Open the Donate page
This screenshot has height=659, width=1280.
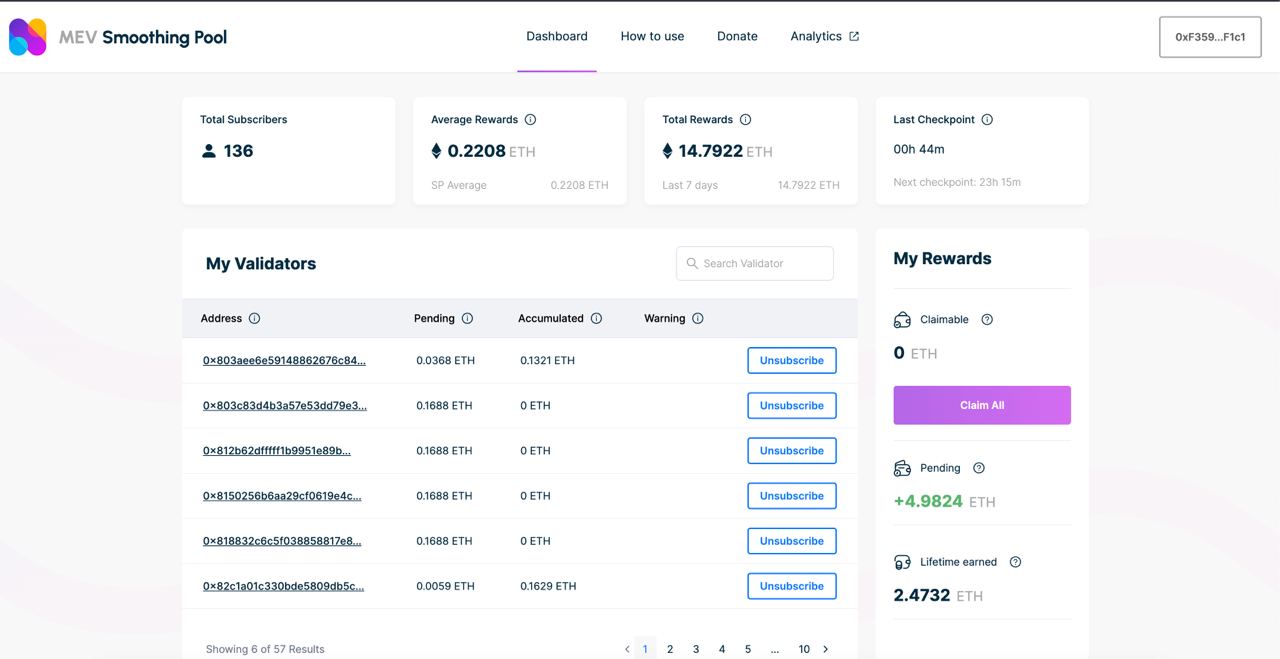(x=737, y=37)
